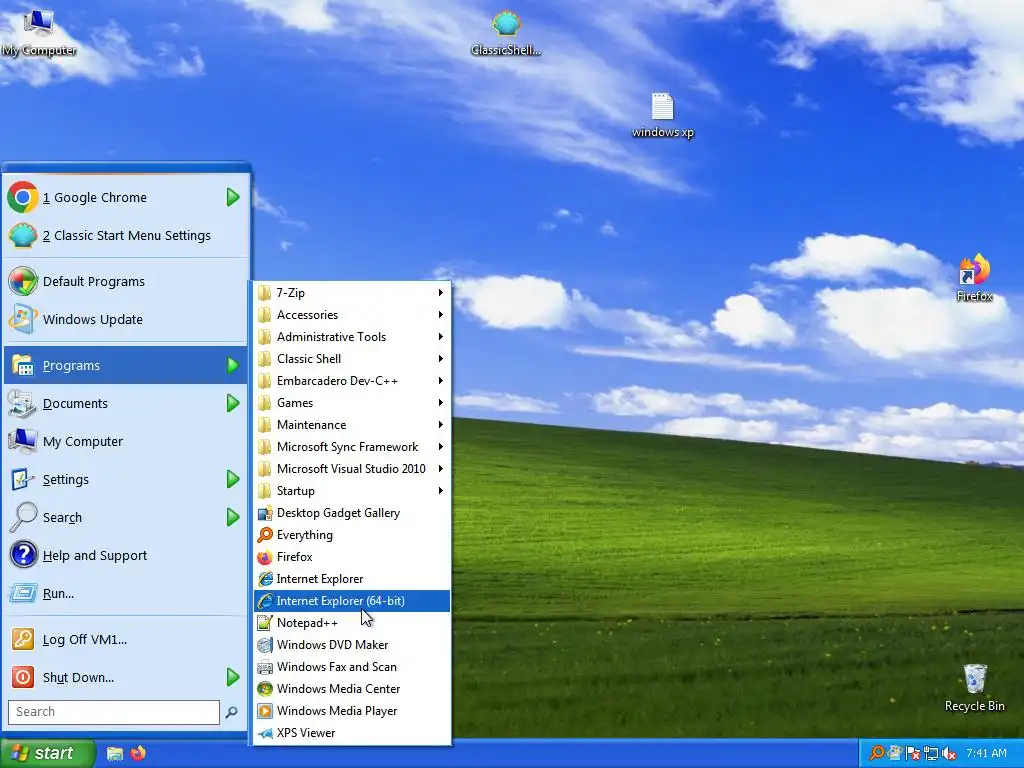Image resolution: width=1024 pixels, height=768 pixels.
Task: Open Windows Update
Action: 125,319
